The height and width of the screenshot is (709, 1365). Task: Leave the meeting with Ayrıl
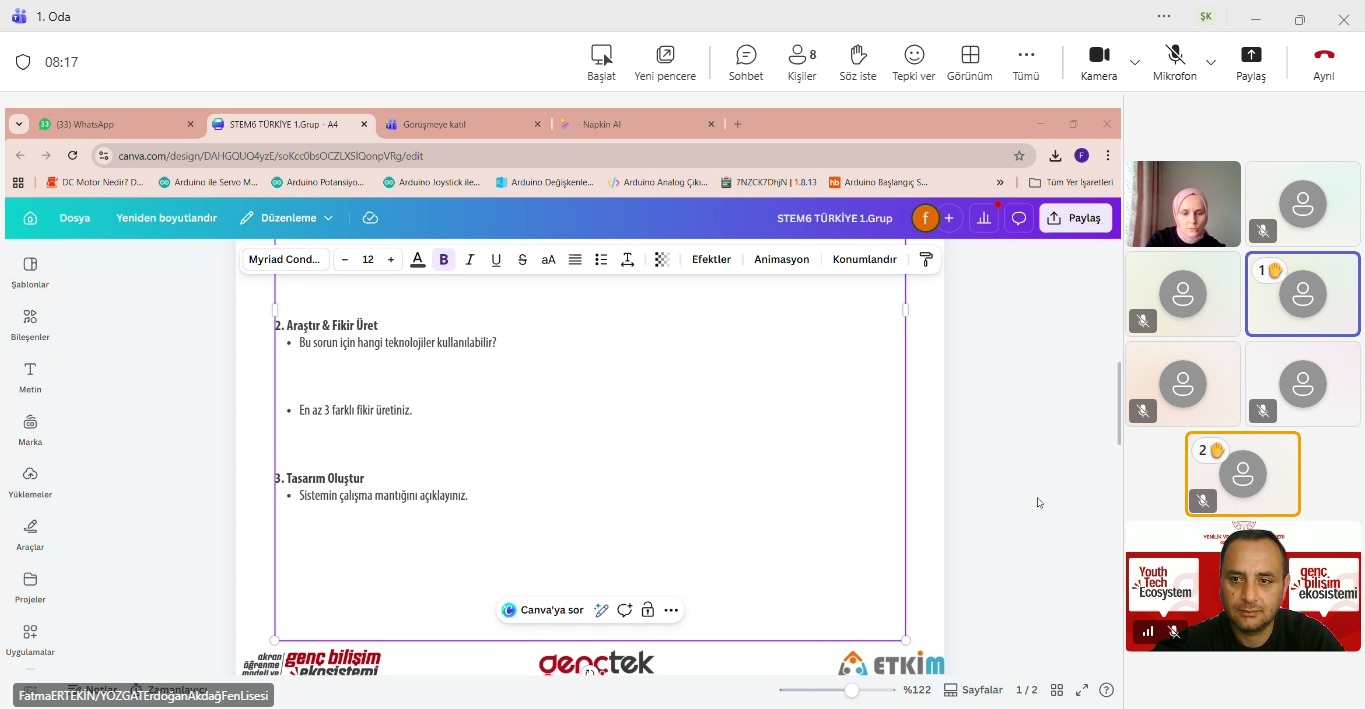coord(1323,62)
